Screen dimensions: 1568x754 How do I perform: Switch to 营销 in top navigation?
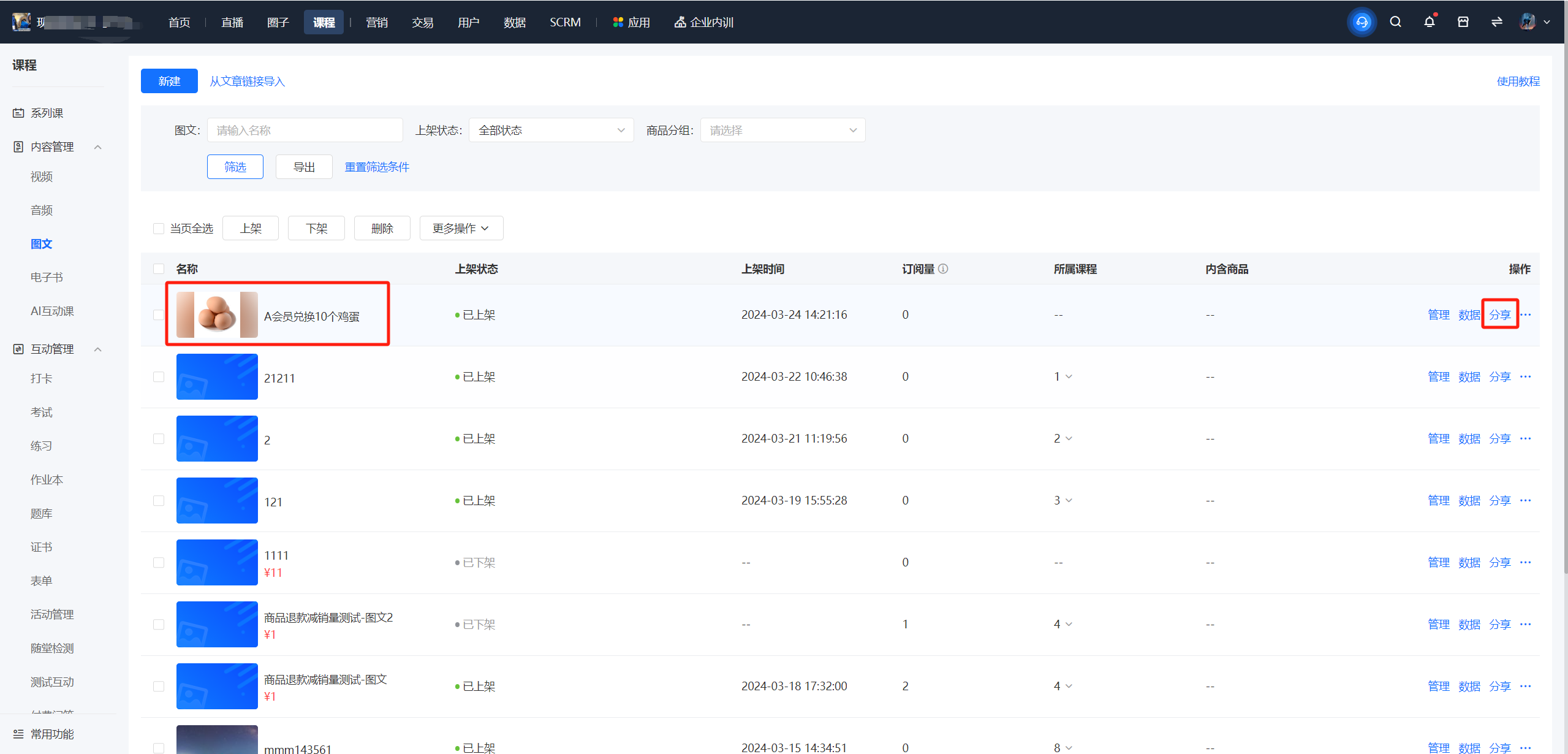point(377,22)
